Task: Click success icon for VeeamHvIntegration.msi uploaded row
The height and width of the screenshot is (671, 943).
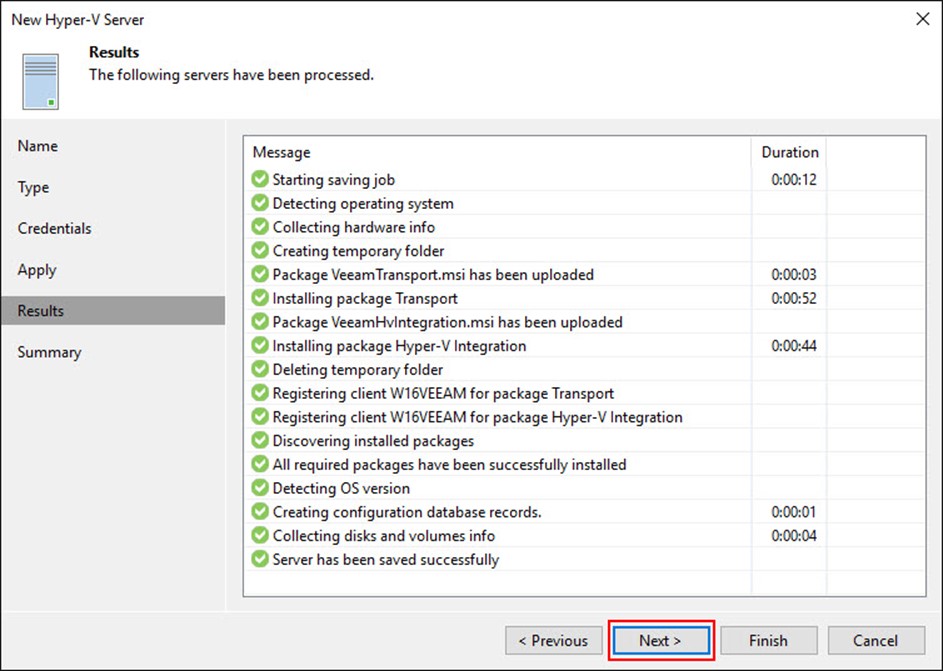Action: click(260, 322)
